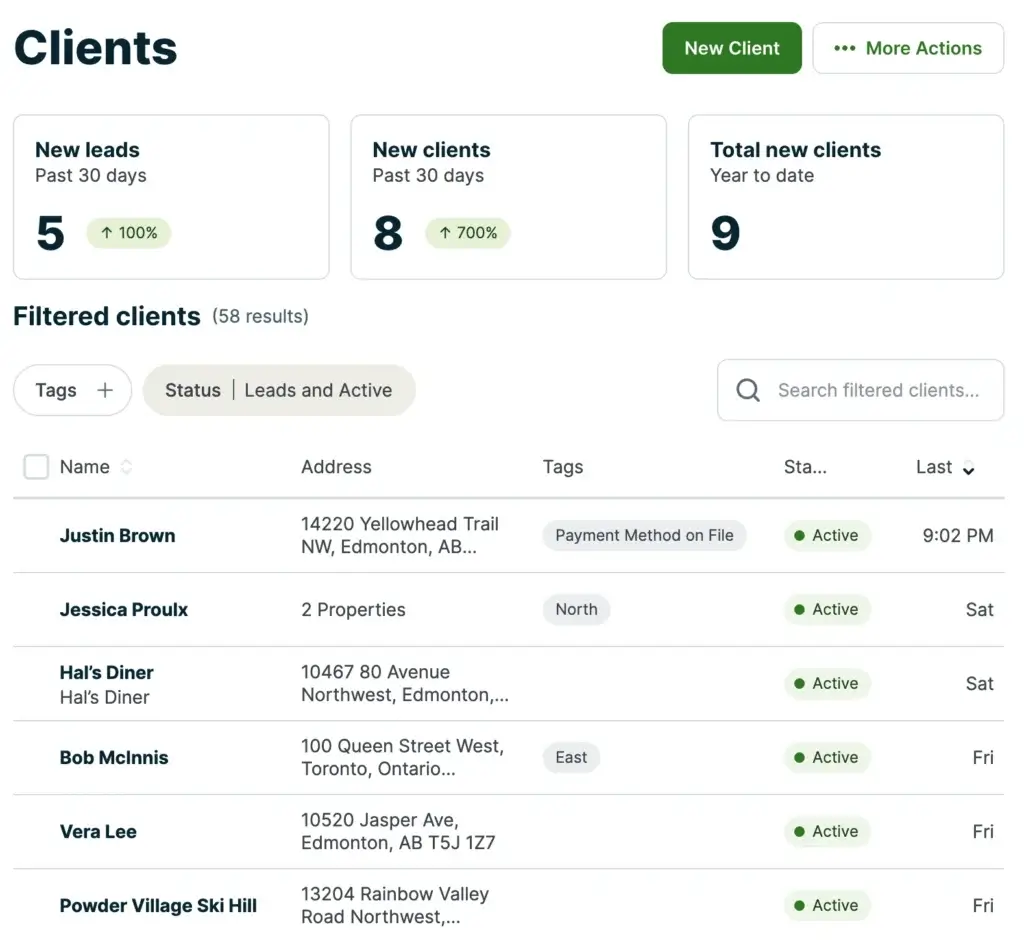1024x940 pixels.
Task: Open the Status Leads and Active filter
Action: pyautogui.click(x=279, y=390)
